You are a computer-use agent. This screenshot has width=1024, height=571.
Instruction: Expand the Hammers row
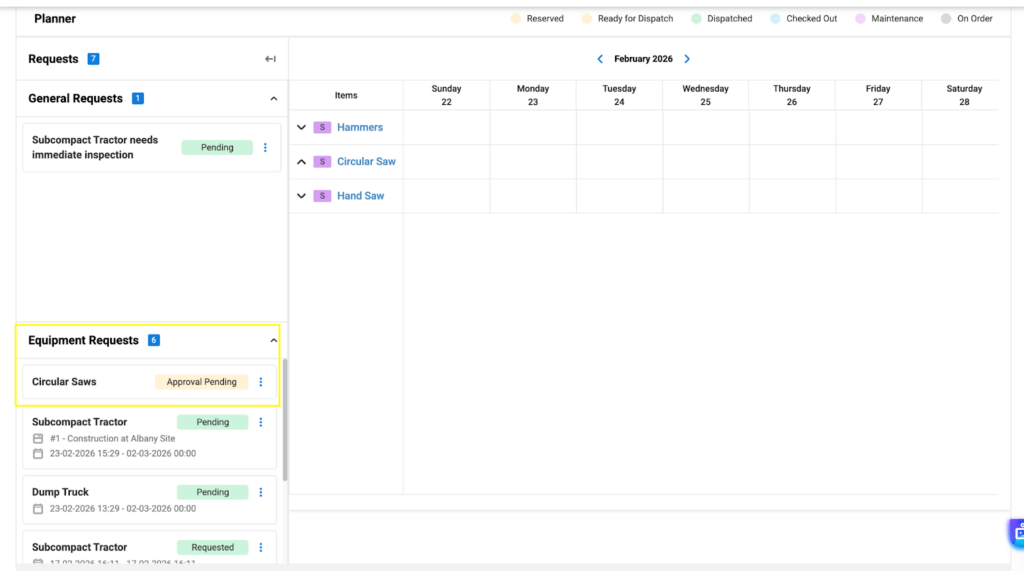click(x=301, y=128)
